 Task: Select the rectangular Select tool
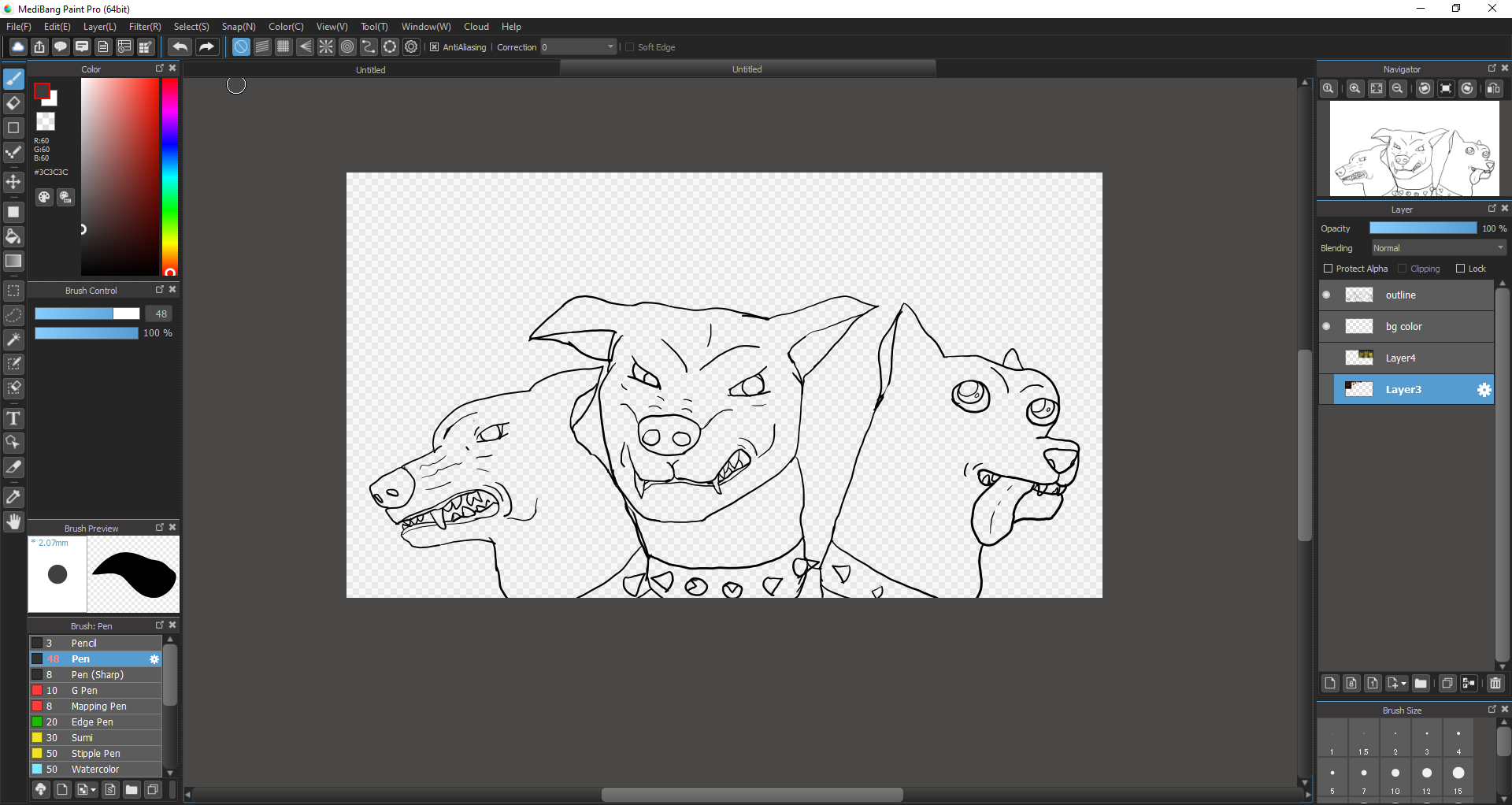pyautogui.click(x=13, y=291)
